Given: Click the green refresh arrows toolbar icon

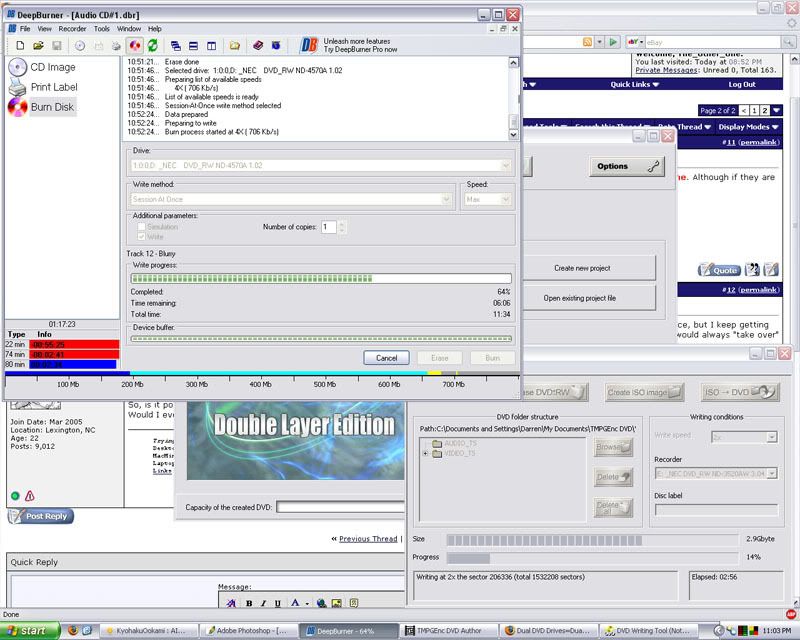Looking at the screenshot, I should [153, 46].
